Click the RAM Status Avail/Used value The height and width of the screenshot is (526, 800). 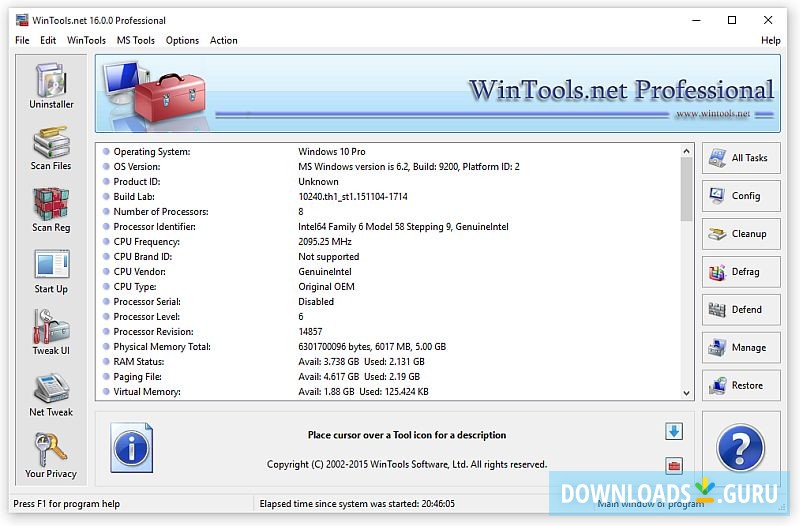pyautogui.click(x=361, y=362)
